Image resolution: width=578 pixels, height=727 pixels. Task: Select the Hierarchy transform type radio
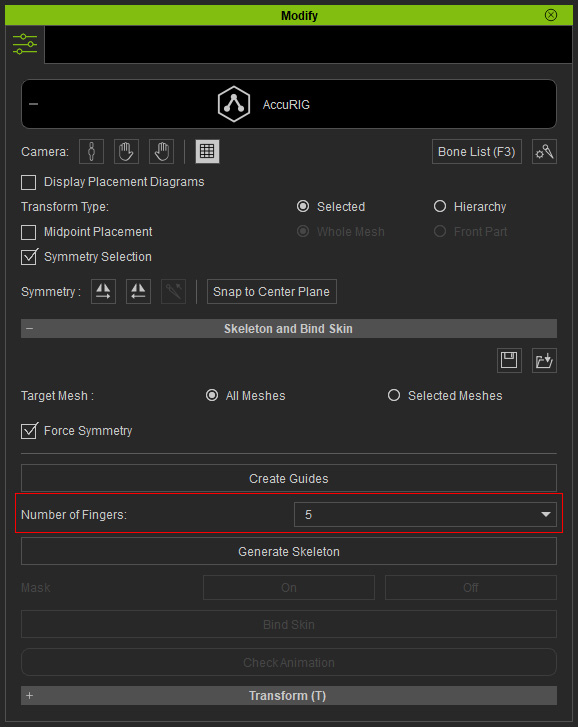click(440, 206)
